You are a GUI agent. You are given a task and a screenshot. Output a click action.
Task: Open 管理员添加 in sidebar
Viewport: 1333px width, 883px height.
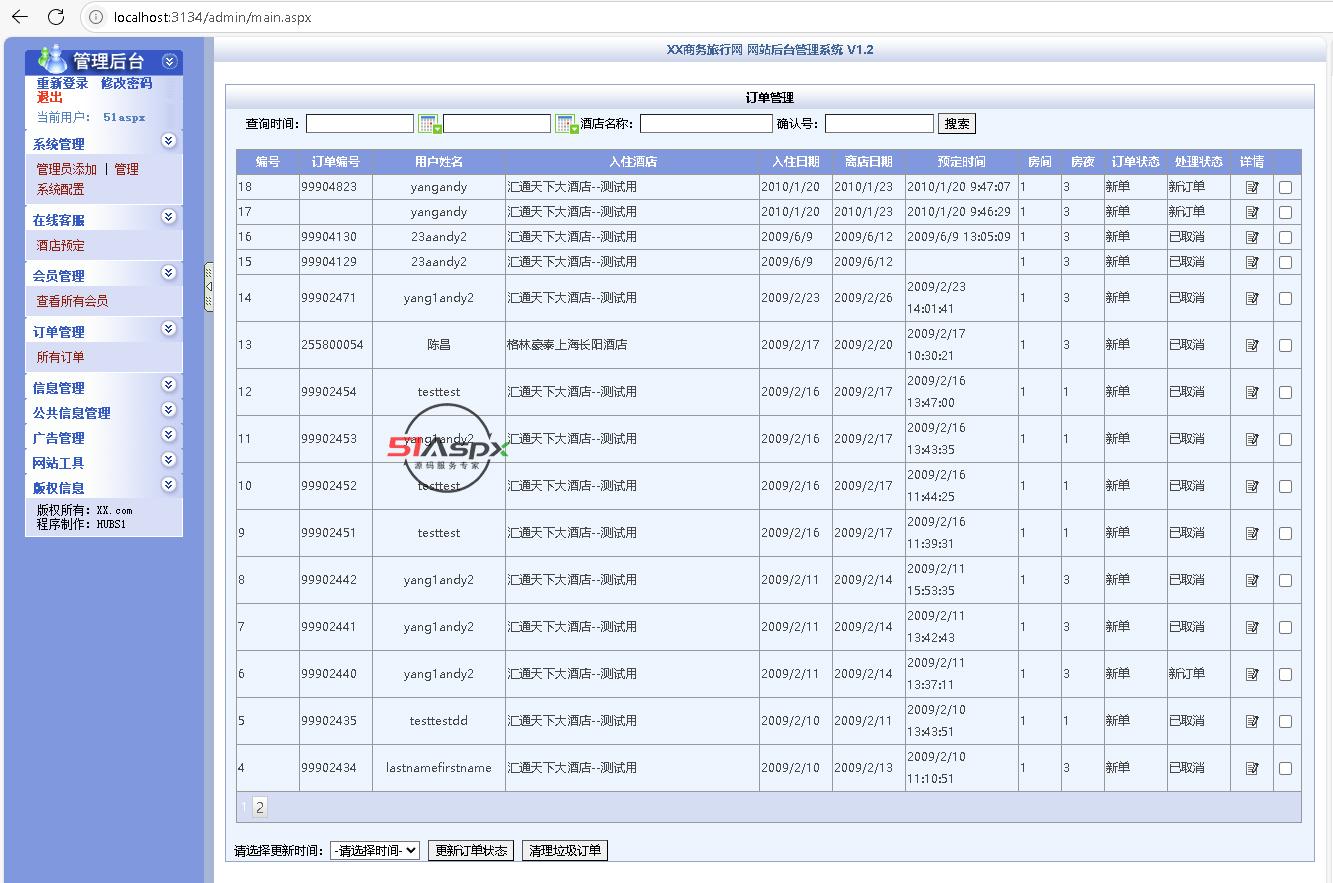pos(67,169)
